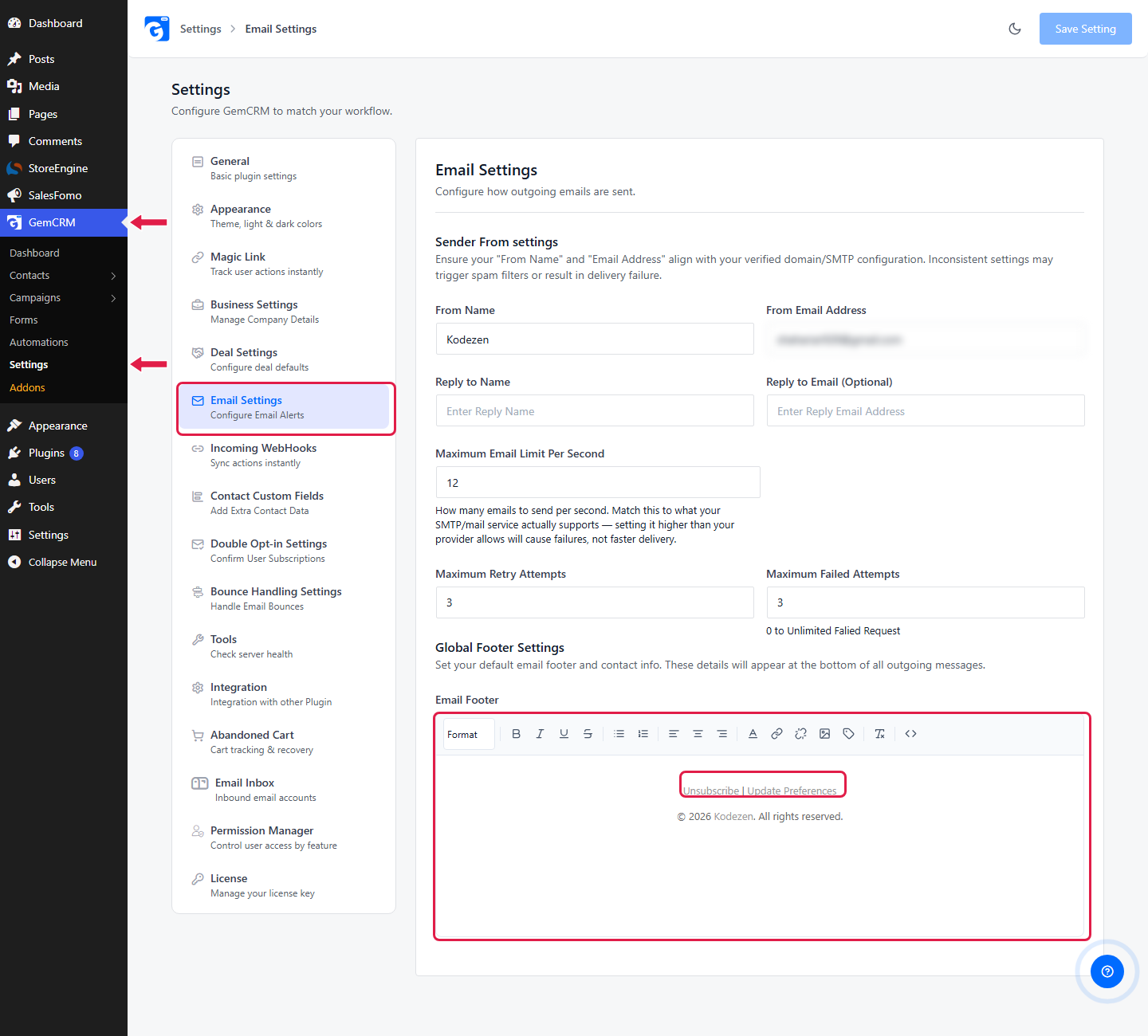
Task: Remove link using unlink icon
Action: (800, 734)
